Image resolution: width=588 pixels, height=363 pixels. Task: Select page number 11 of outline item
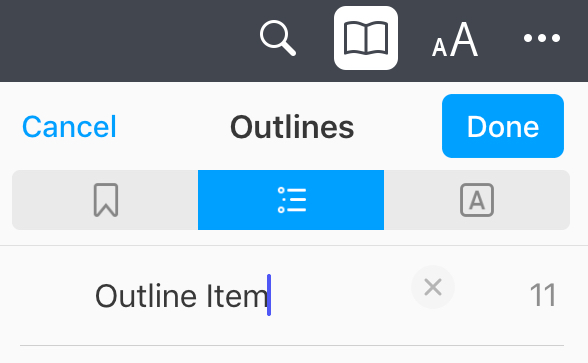pos(543,296)
